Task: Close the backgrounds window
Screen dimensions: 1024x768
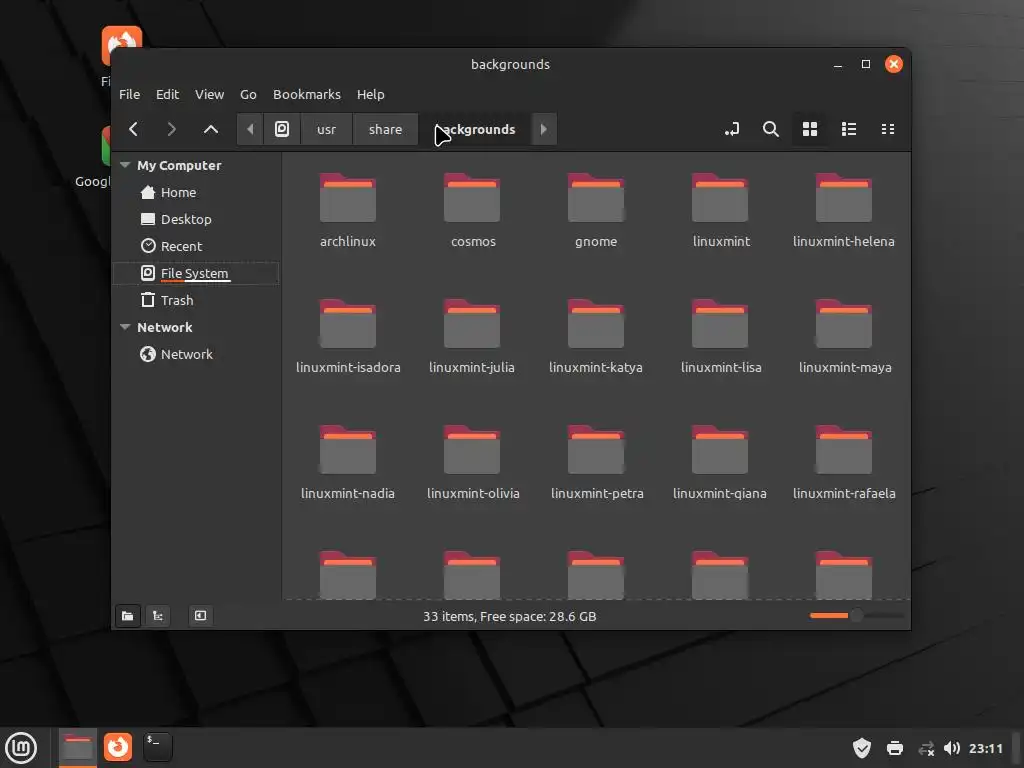Action: point(893,64)
